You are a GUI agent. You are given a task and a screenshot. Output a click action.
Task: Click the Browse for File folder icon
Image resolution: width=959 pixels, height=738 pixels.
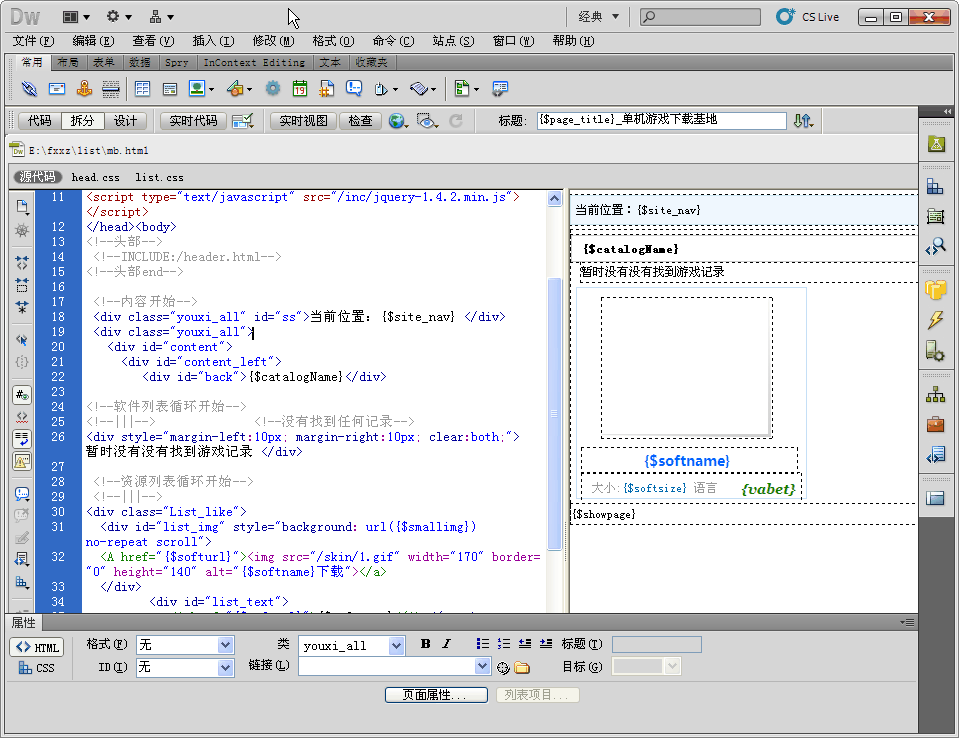[x=522, y=668]
